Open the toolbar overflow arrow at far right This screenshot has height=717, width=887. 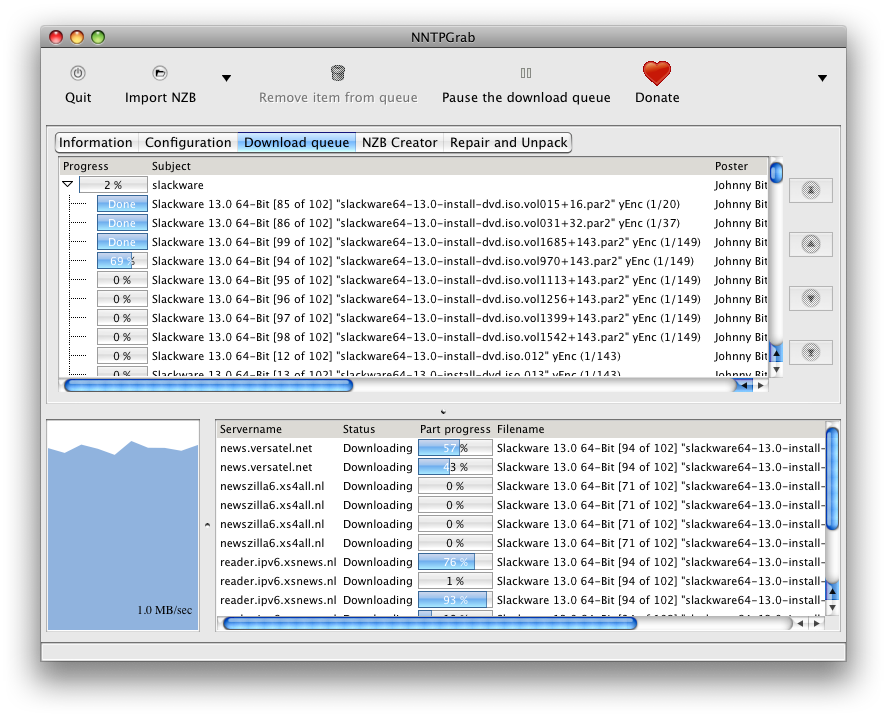(822, 78)
